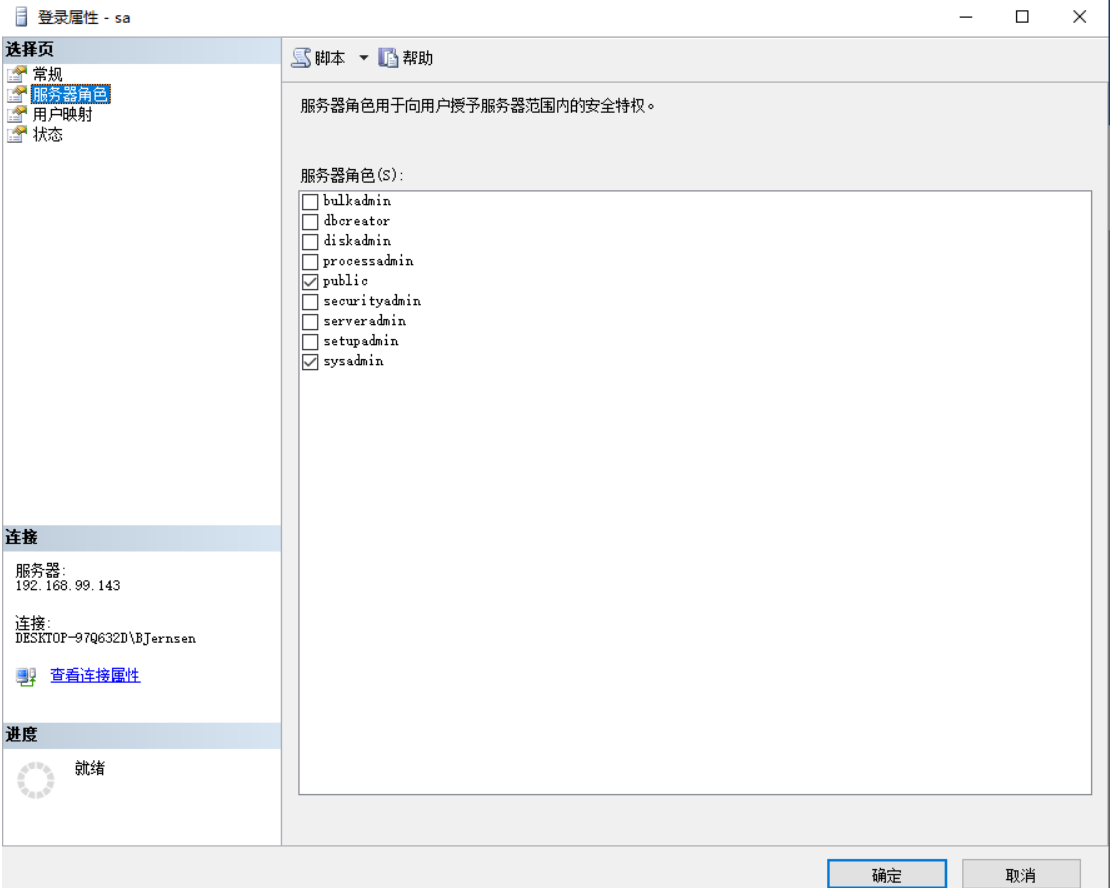
Task: Cancel with the 取消 button
Action: [1021, 875]
